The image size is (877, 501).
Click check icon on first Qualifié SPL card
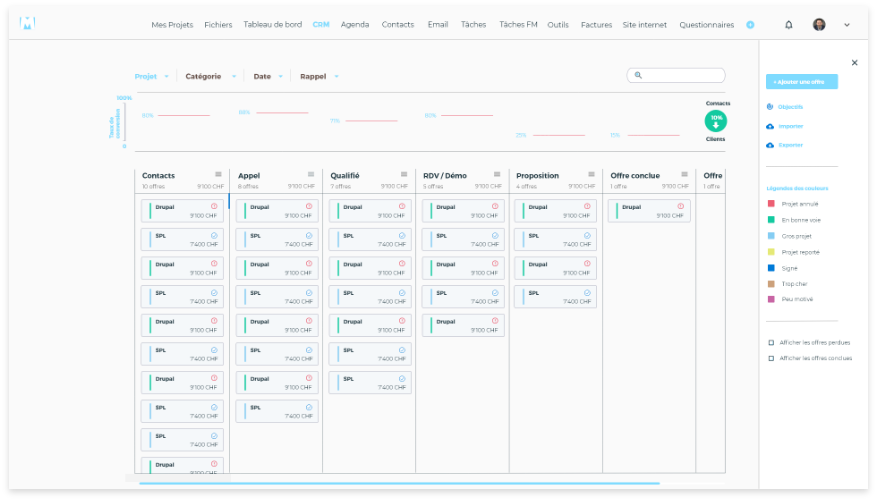[x=402, y=235]
